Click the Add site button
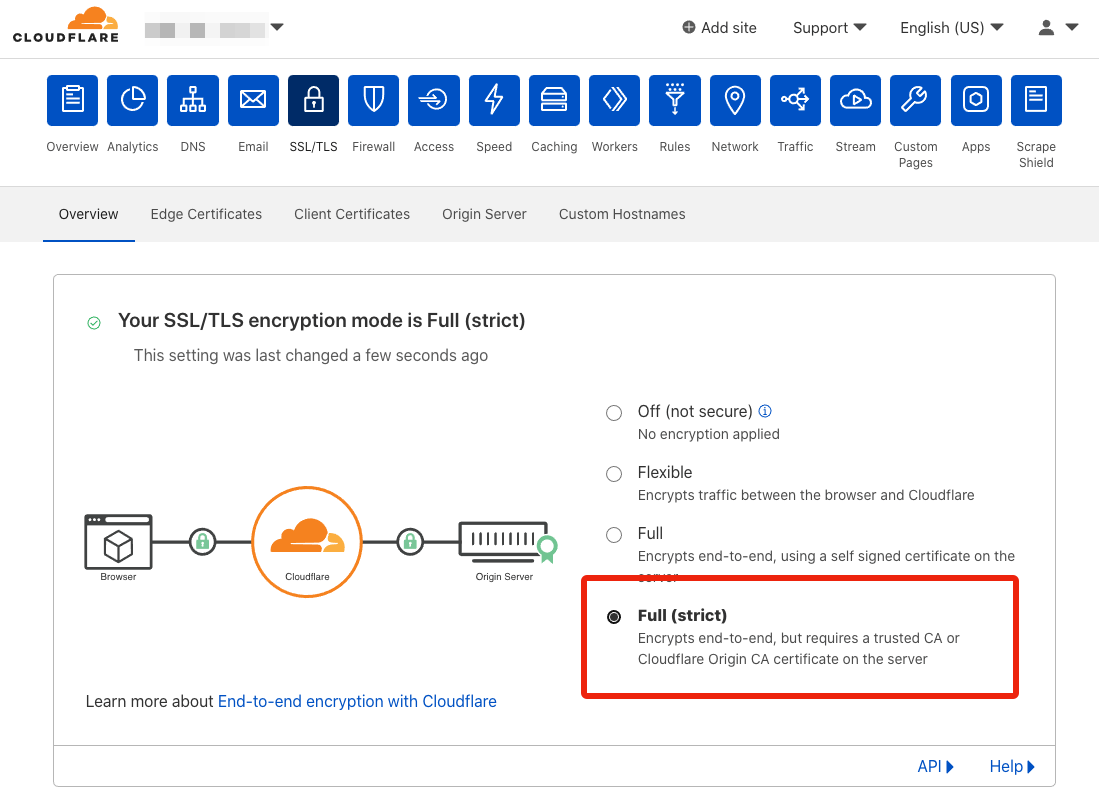Screen dimensions: 1099x796 pyautogui.click(x=719, y=28)
